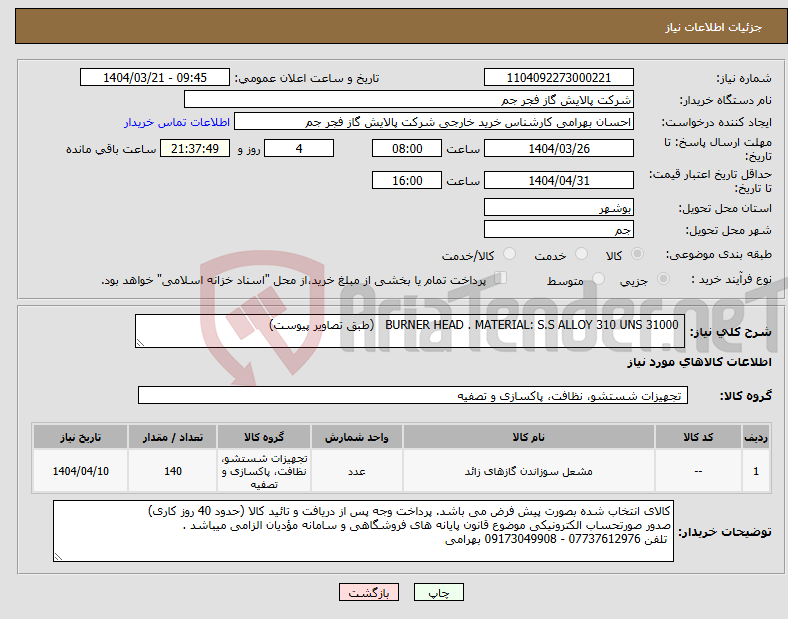
Task: Click the buyer notes text area
Action: (x=363, y=531)
